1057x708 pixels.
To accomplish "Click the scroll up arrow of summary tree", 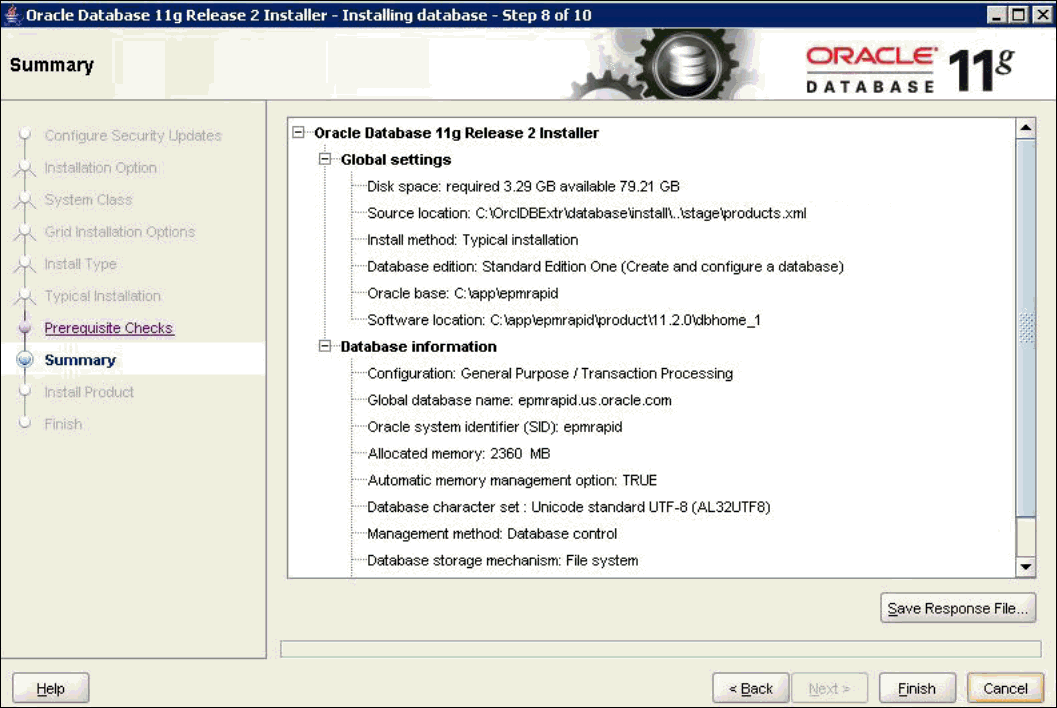I will click(x=1025, y=127).
